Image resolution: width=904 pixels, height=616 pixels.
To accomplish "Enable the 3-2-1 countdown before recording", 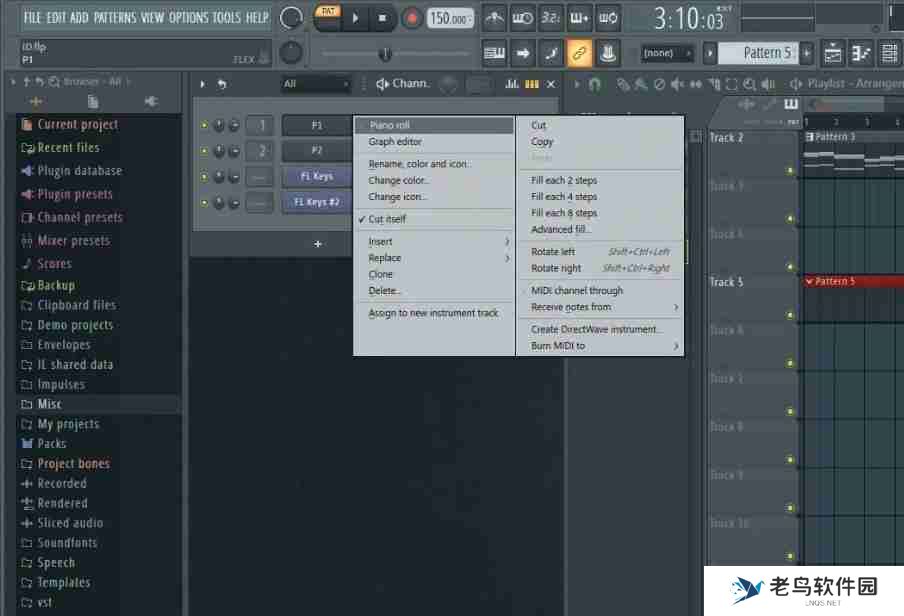I will pos(551,18).
